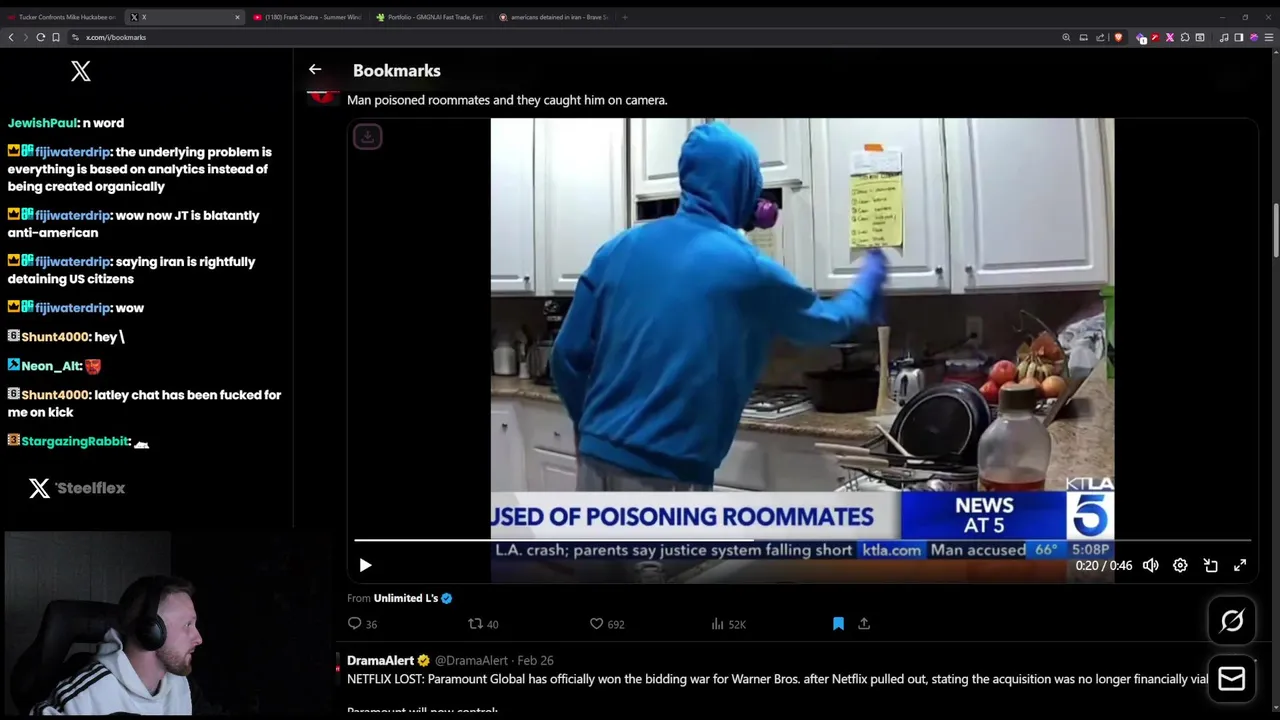Close the X browser tab
The height and width of the screenshot is (720, 1280).
[237, 17]
